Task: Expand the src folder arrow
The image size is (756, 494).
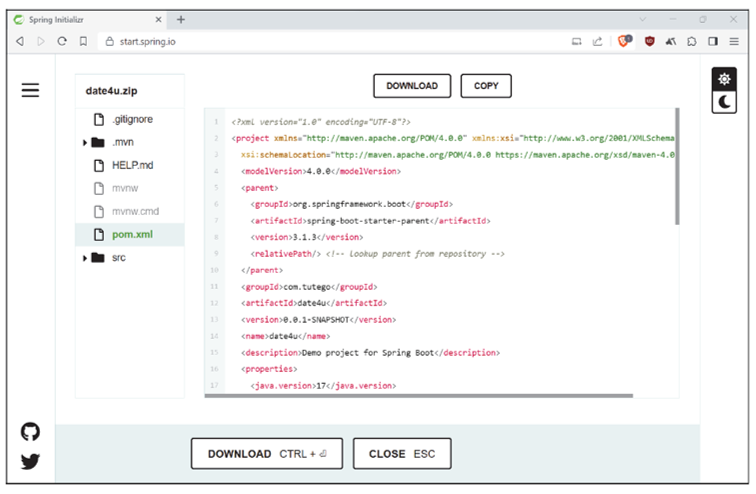Action: pyautogui.click(x=84, y=258)
